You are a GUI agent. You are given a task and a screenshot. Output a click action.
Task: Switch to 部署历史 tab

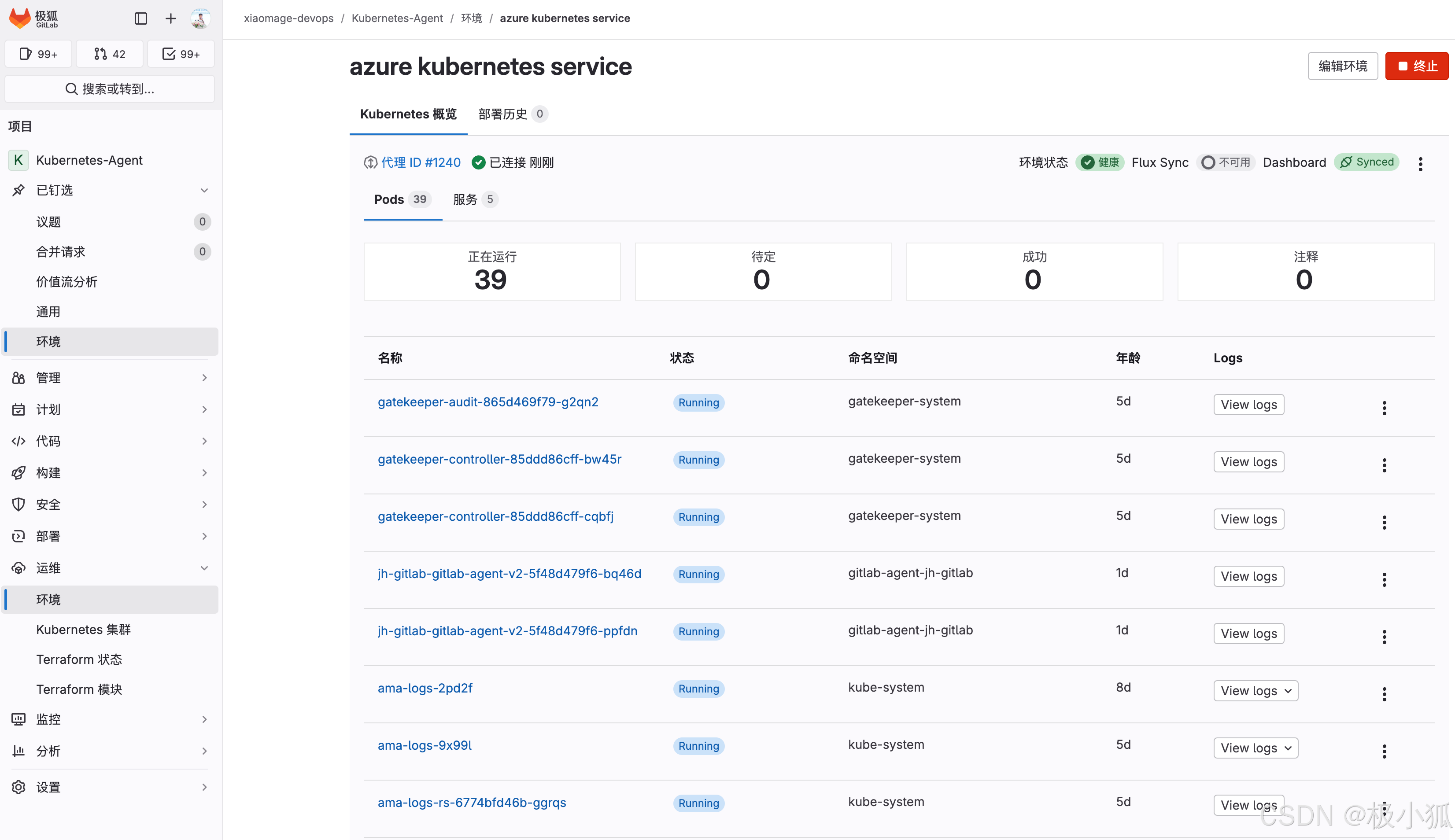(x=512, y=114)
